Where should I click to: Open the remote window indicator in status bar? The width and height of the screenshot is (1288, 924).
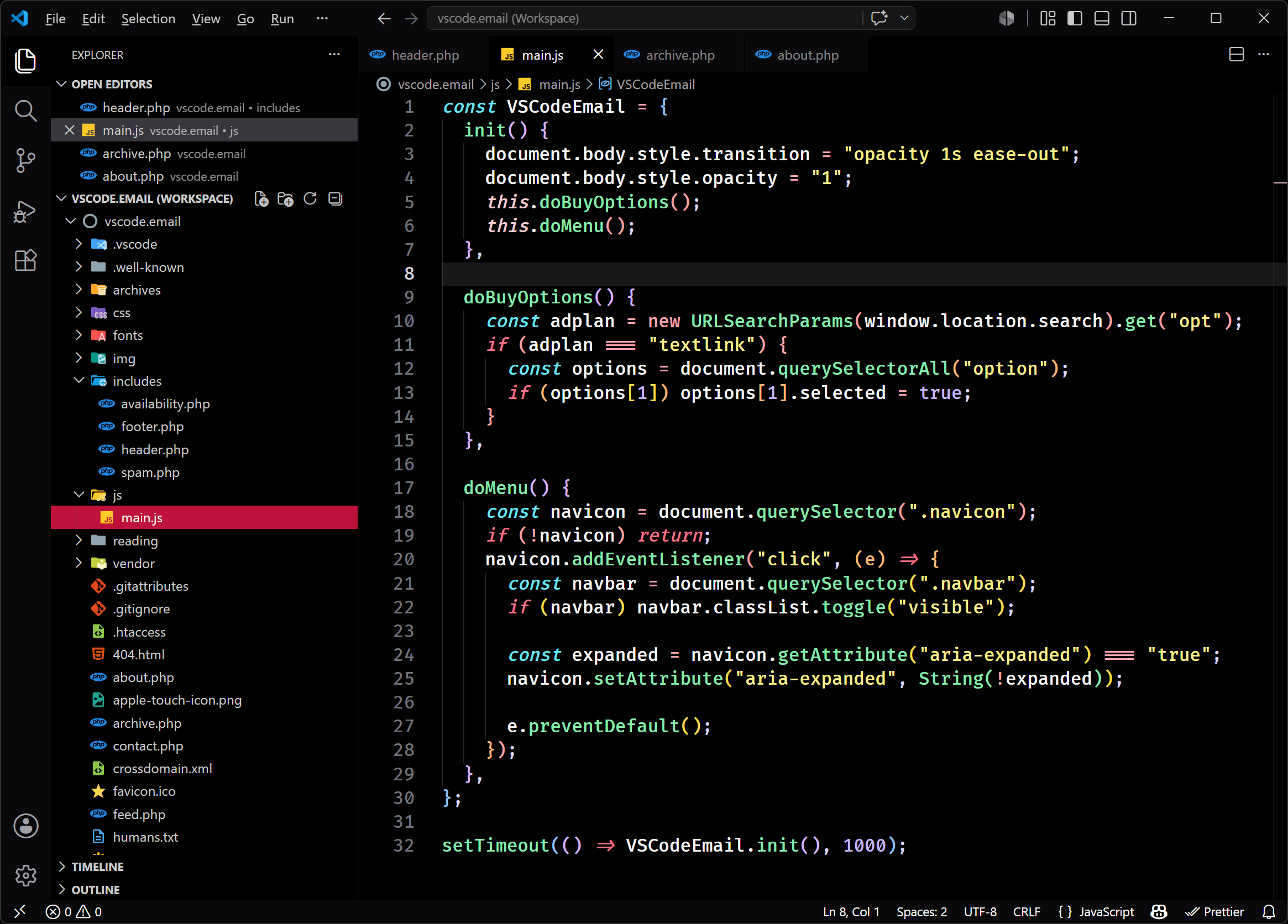[20, 911]
